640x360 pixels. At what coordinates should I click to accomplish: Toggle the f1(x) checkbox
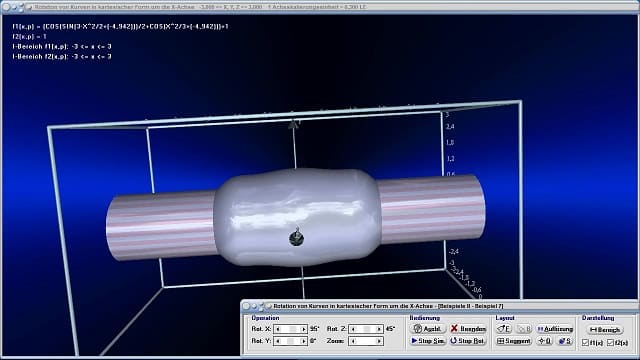[585, 343]
